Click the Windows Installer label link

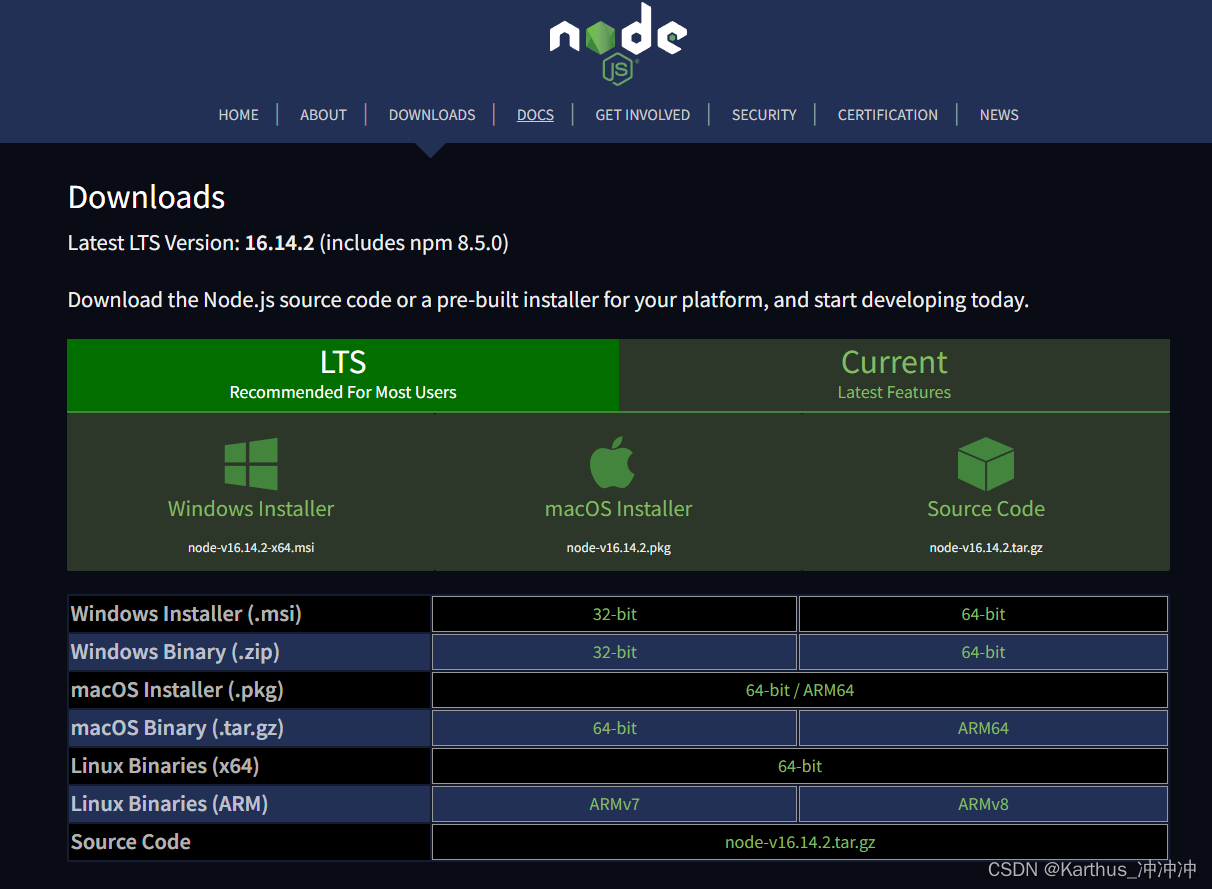point(251,509)
